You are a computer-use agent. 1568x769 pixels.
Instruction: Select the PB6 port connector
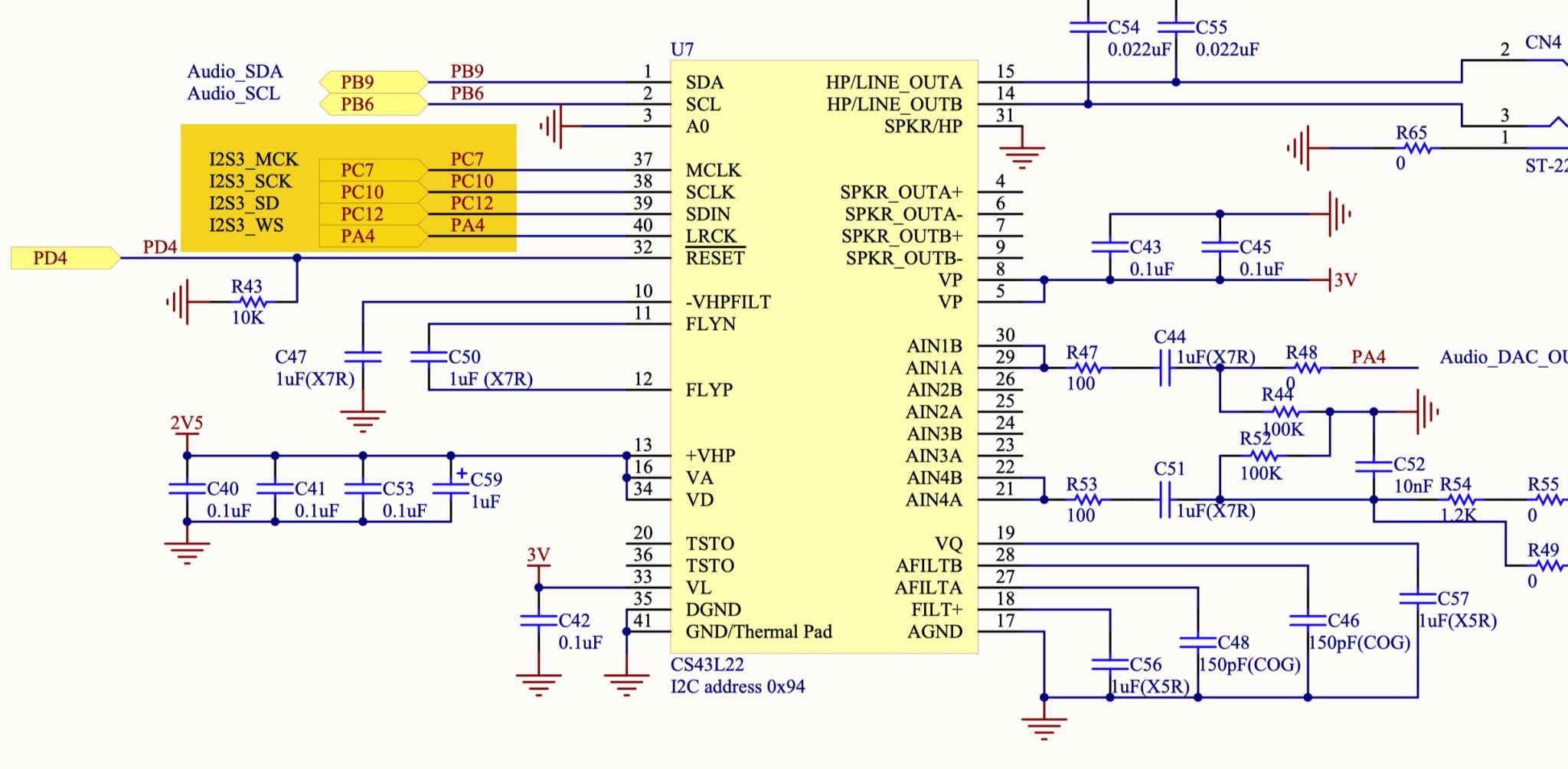point(373,104)
